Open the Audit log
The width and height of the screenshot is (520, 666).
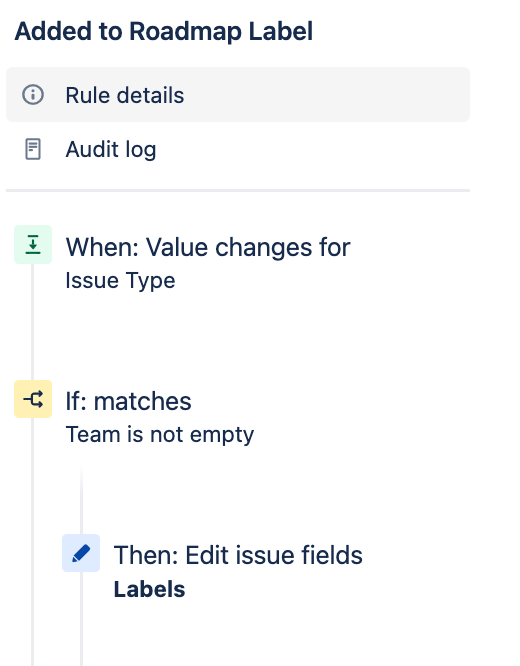[110, 150]
